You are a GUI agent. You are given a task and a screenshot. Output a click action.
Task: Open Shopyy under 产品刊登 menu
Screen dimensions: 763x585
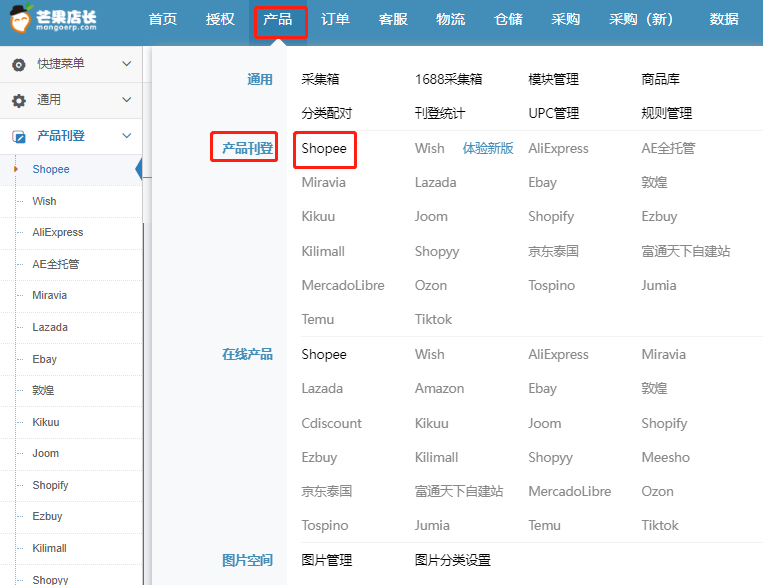point(437,252)
